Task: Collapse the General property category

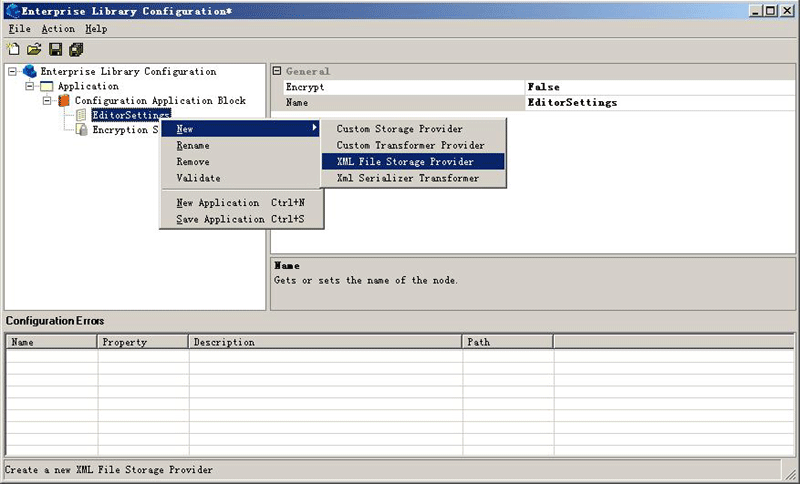Action: point(278,72)
